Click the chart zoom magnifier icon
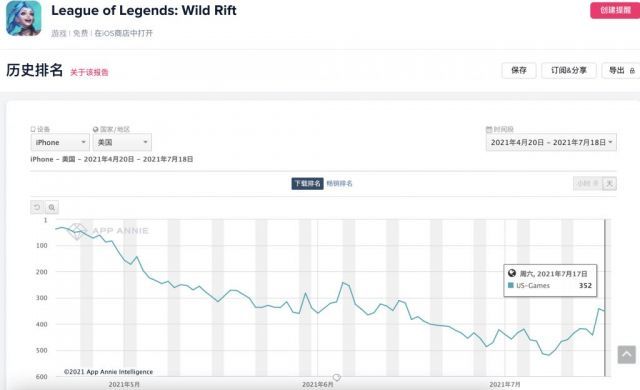 tap(52, 207)
